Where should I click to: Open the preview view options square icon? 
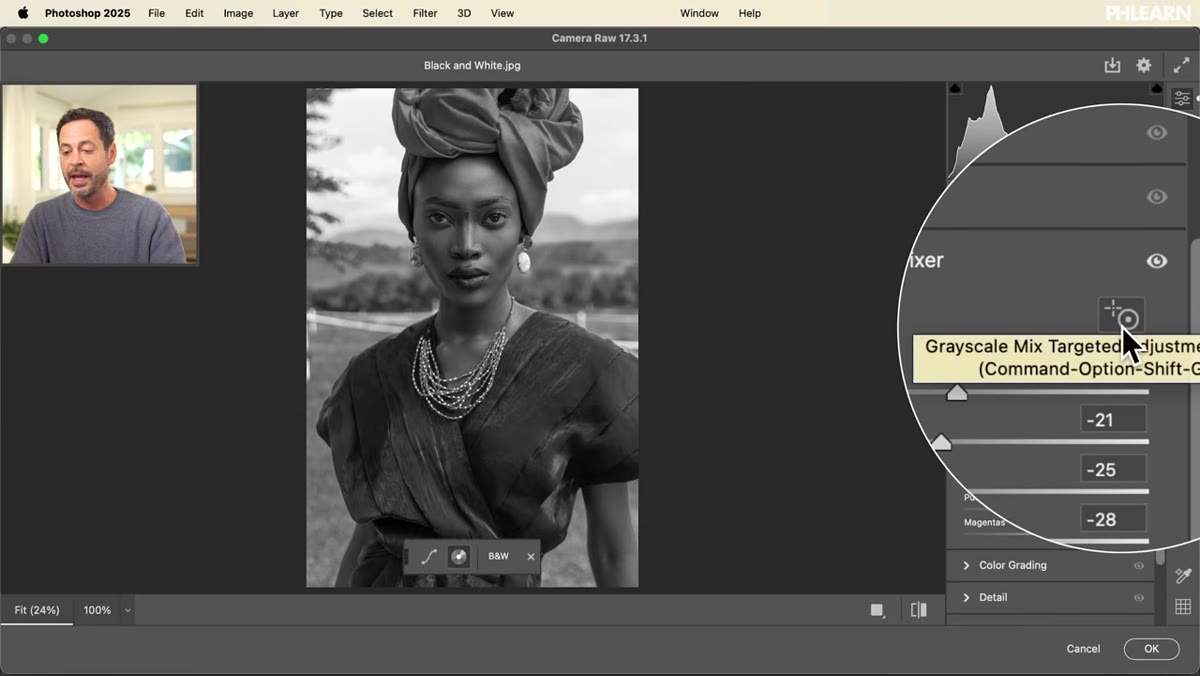tap(878, 610)
